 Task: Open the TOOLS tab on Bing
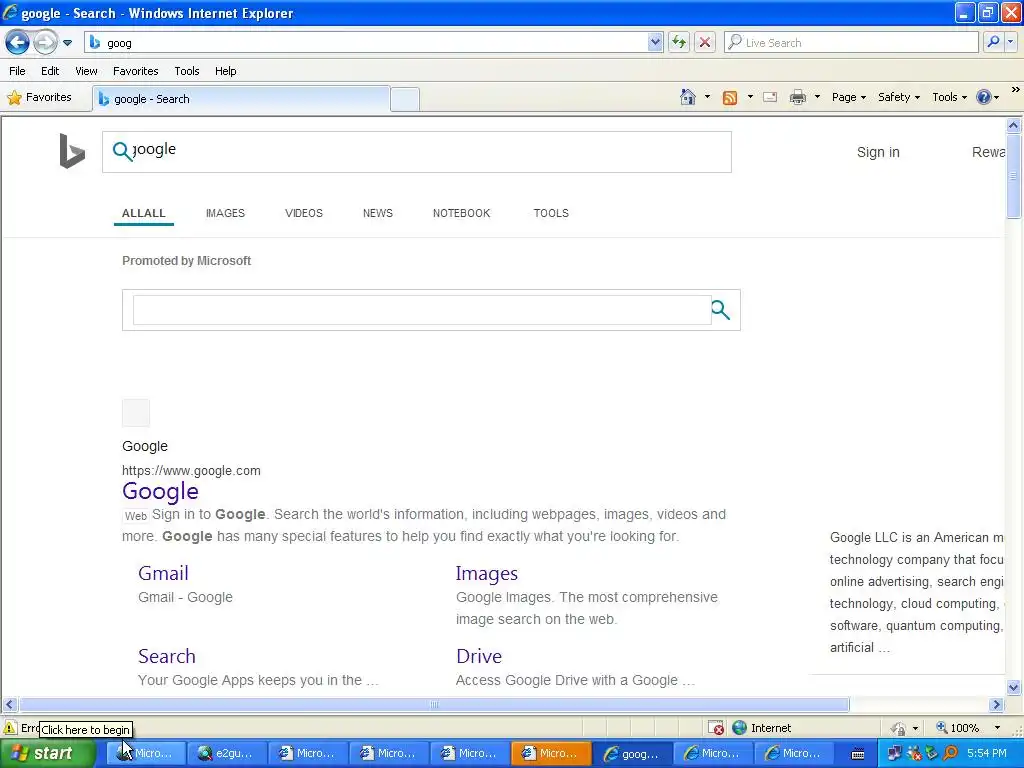tap(551, 214)
